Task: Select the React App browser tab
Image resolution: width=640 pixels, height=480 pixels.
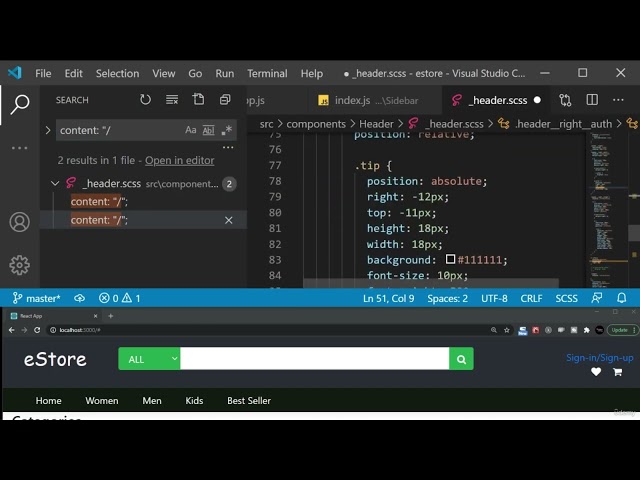Action: [x=53, y=316]
